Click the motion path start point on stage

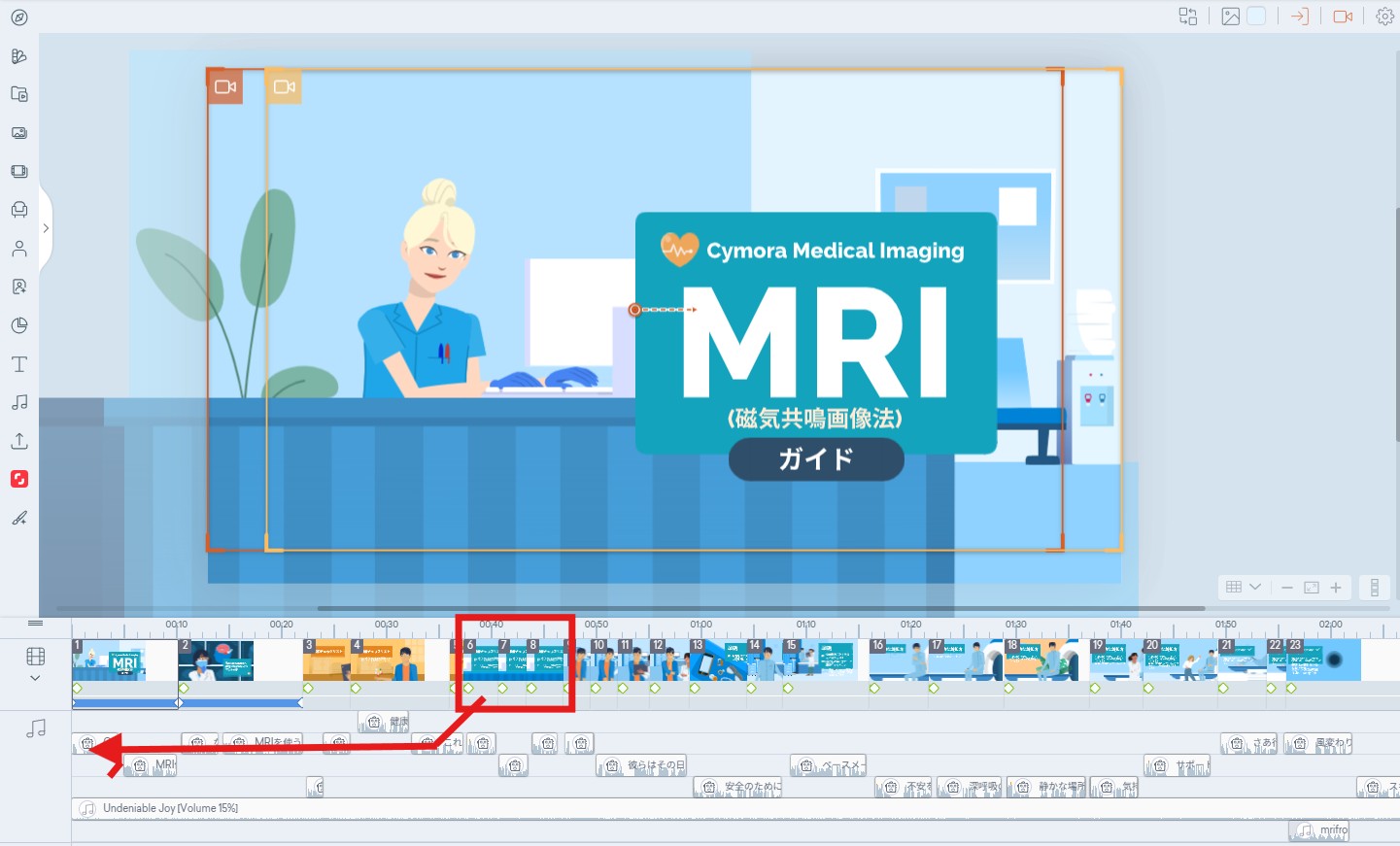635,310
